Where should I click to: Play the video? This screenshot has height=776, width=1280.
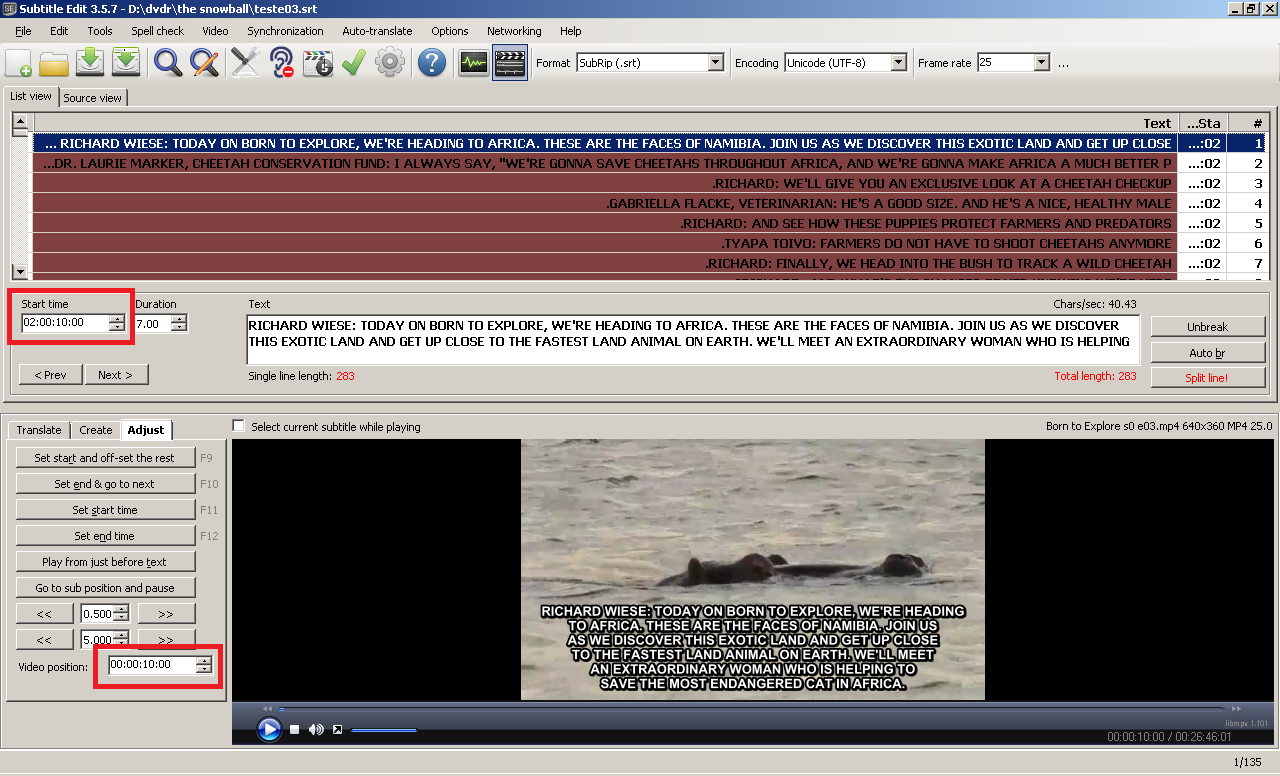pos(269,730)
